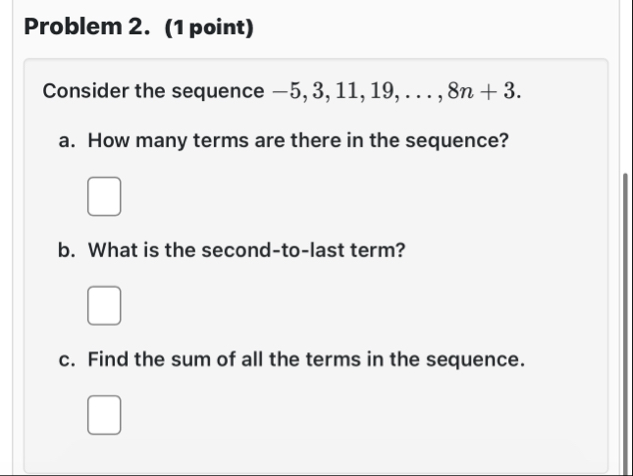The width and height of the screenshot is (633, 476).
Task: Click the list label 'b.'
Action: tap(67, 250)
